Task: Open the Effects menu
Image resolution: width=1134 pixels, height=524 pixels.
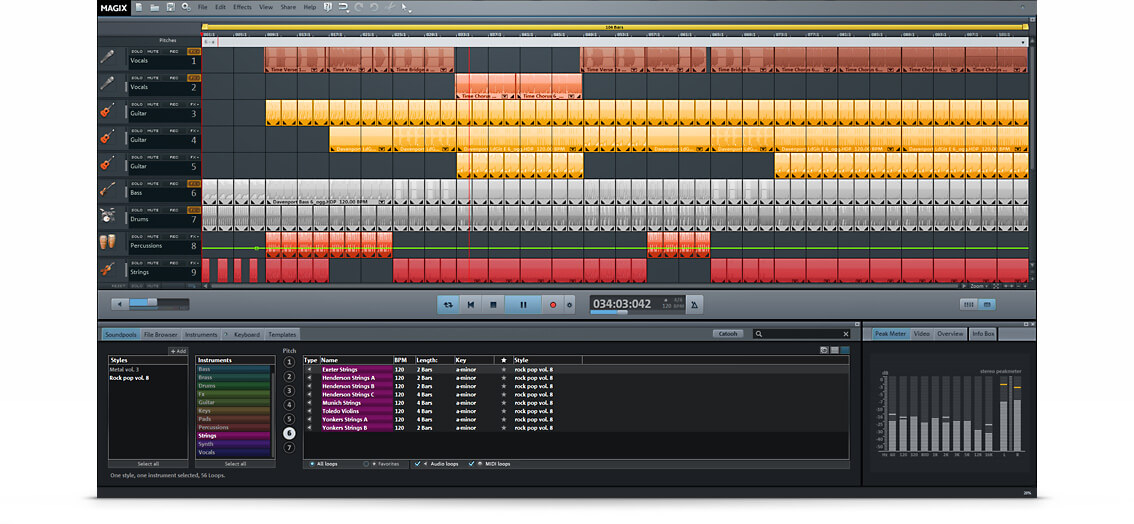Action: click(x=242, y=7)
